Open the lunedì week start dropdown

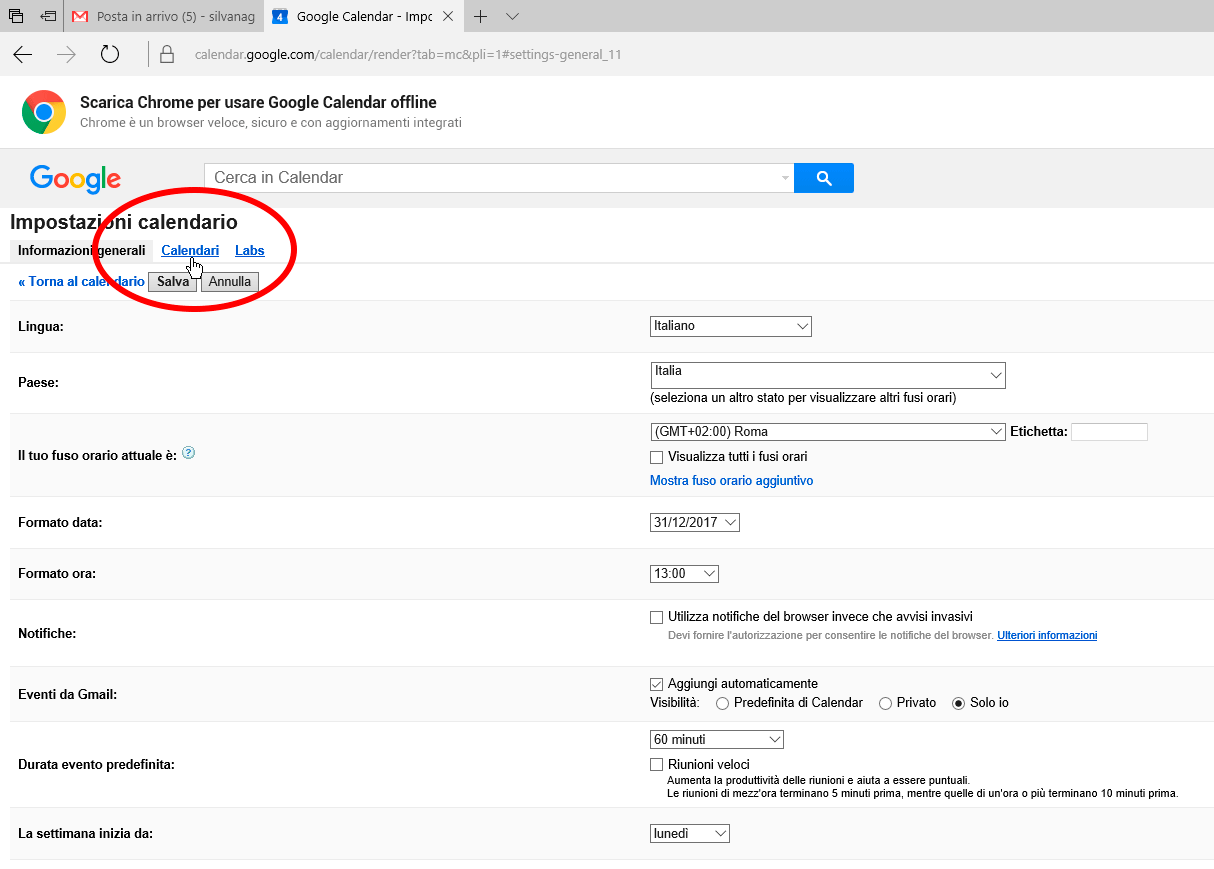[690, 834]
